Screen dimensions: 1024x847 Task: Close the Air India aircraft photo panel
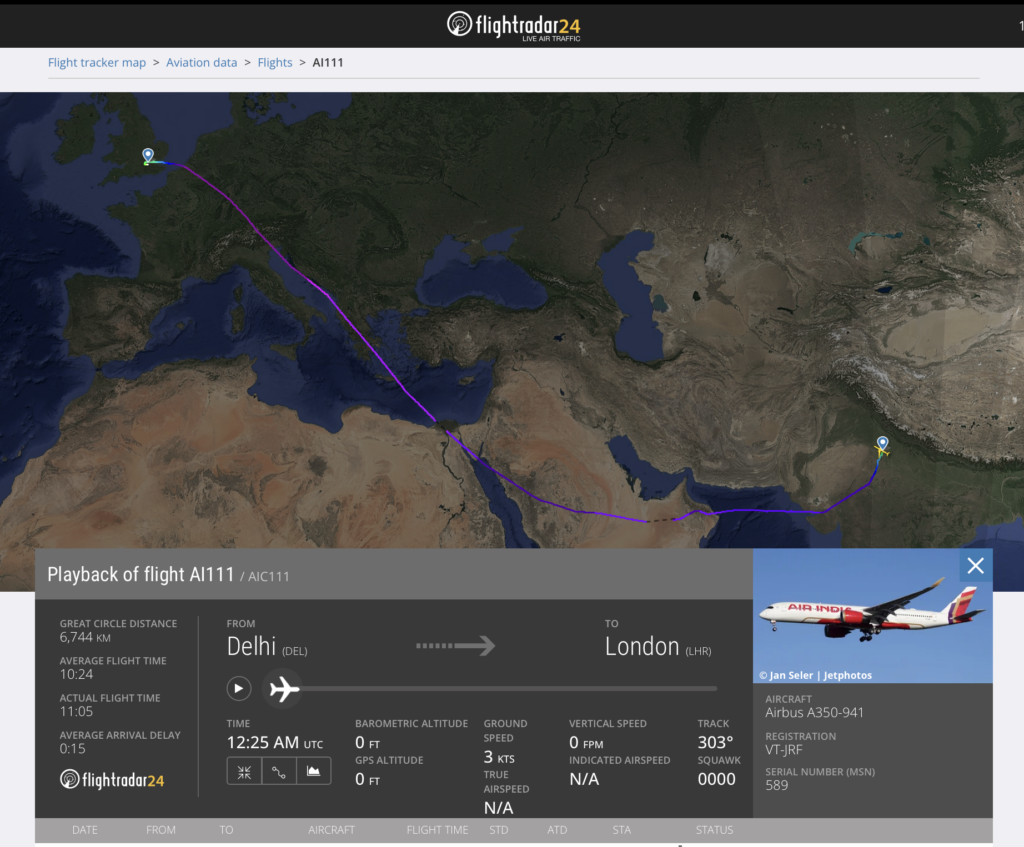975,565
